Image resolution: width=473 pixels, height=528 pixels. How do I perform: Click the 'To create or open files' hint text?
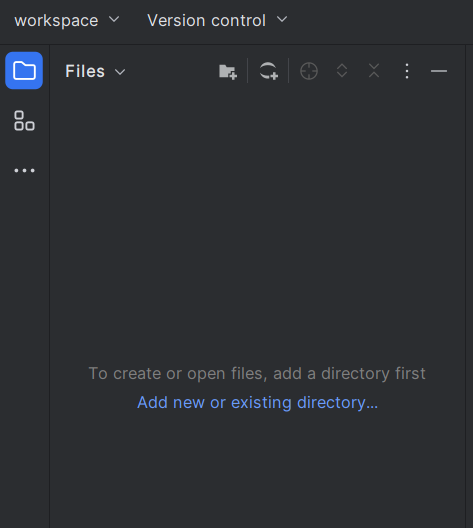click(x=257, y=373)
